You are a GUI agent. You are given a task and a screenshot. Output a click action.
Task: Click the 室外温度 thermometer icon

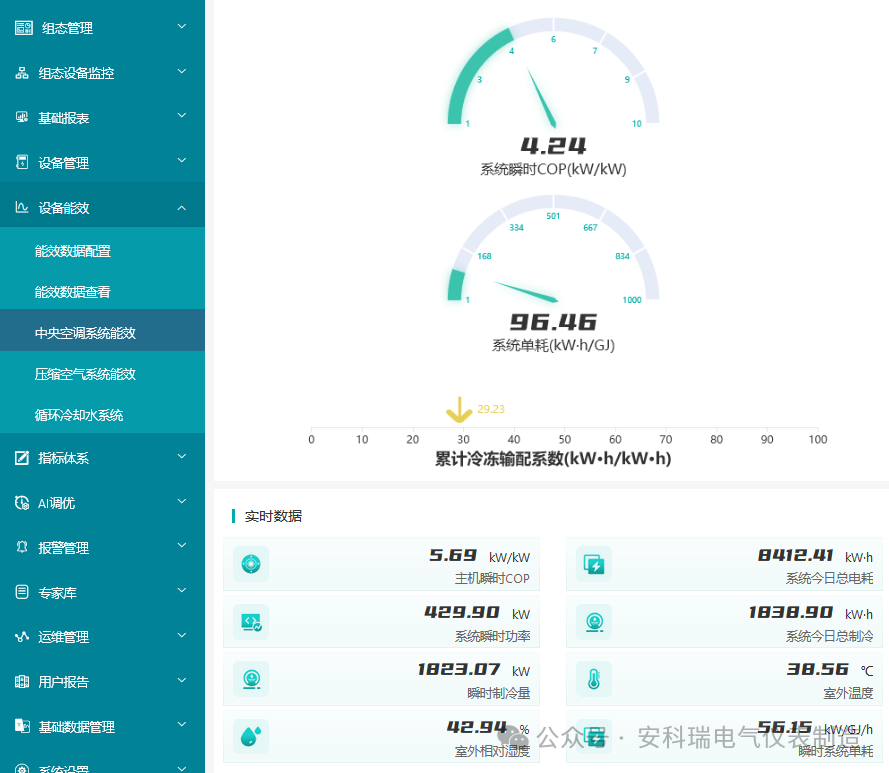[x=594, y=679]
